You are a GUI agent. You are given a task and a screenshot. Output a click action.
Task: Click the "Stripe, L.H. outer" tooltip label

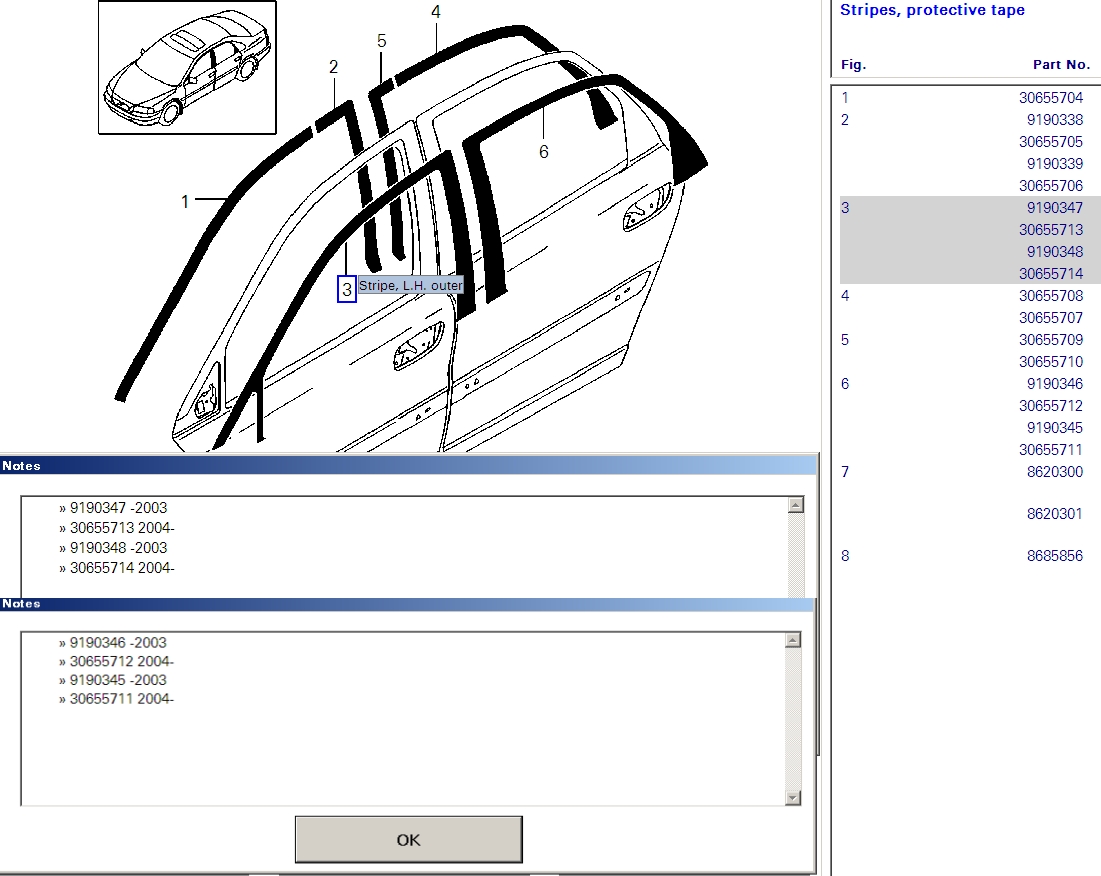tap(410, 286)
